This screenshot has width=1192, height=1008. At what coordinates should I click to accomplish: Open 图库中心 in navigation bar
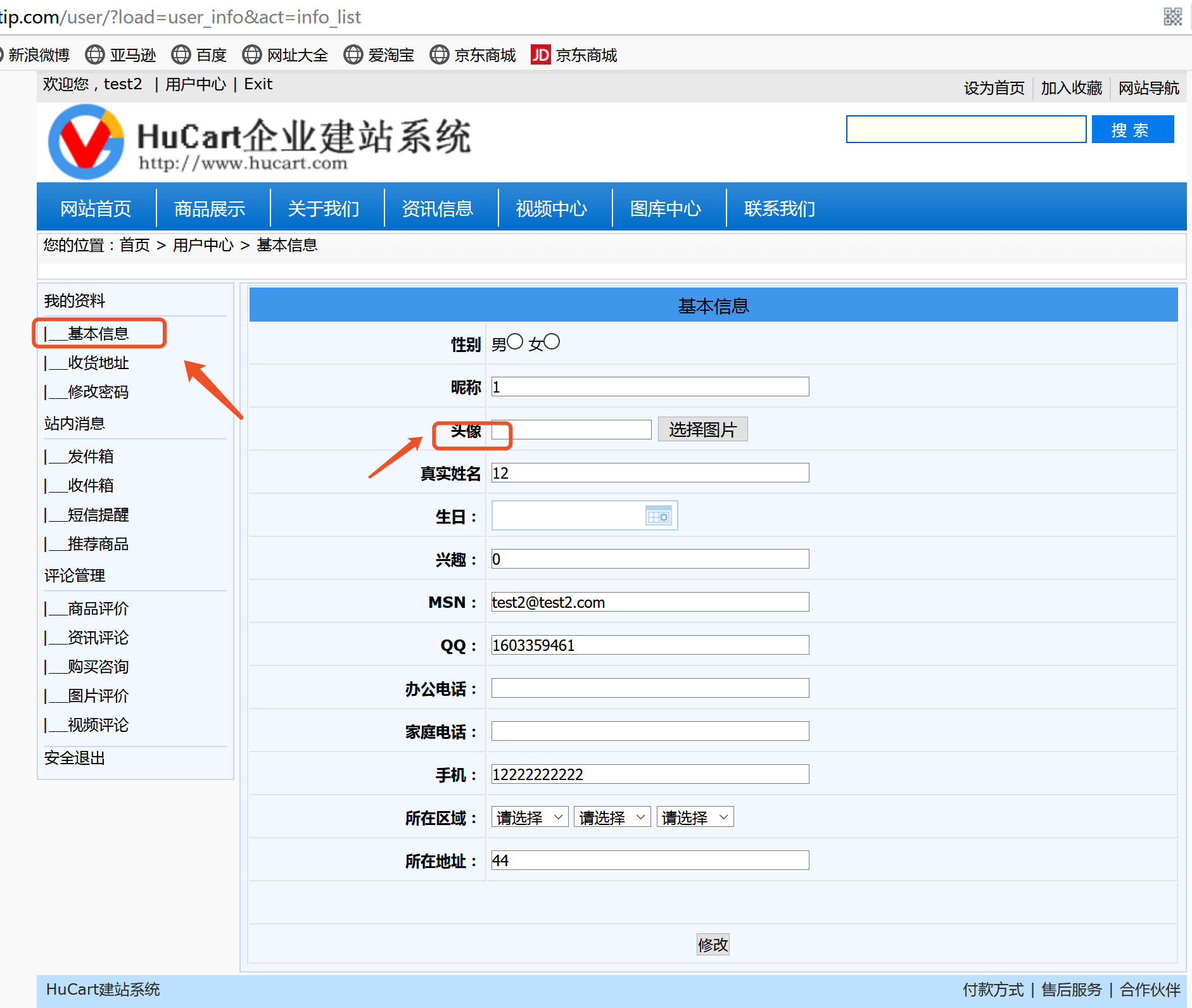(x=666, y=208)
